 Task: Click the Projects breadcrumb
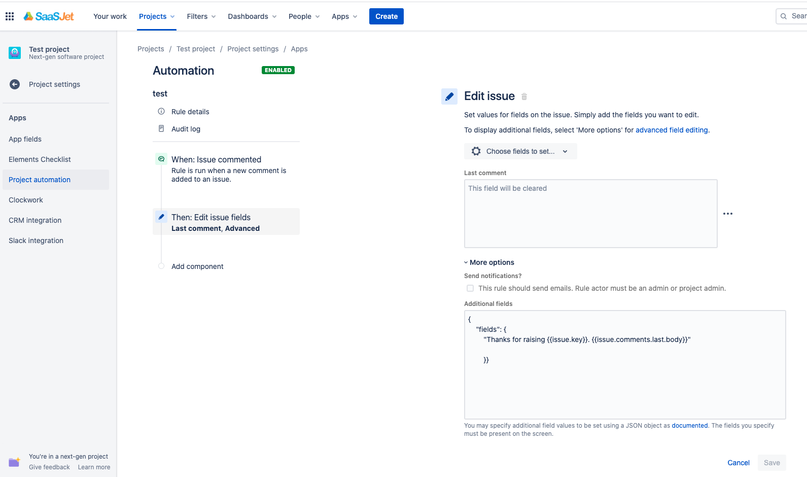[151, 49]
